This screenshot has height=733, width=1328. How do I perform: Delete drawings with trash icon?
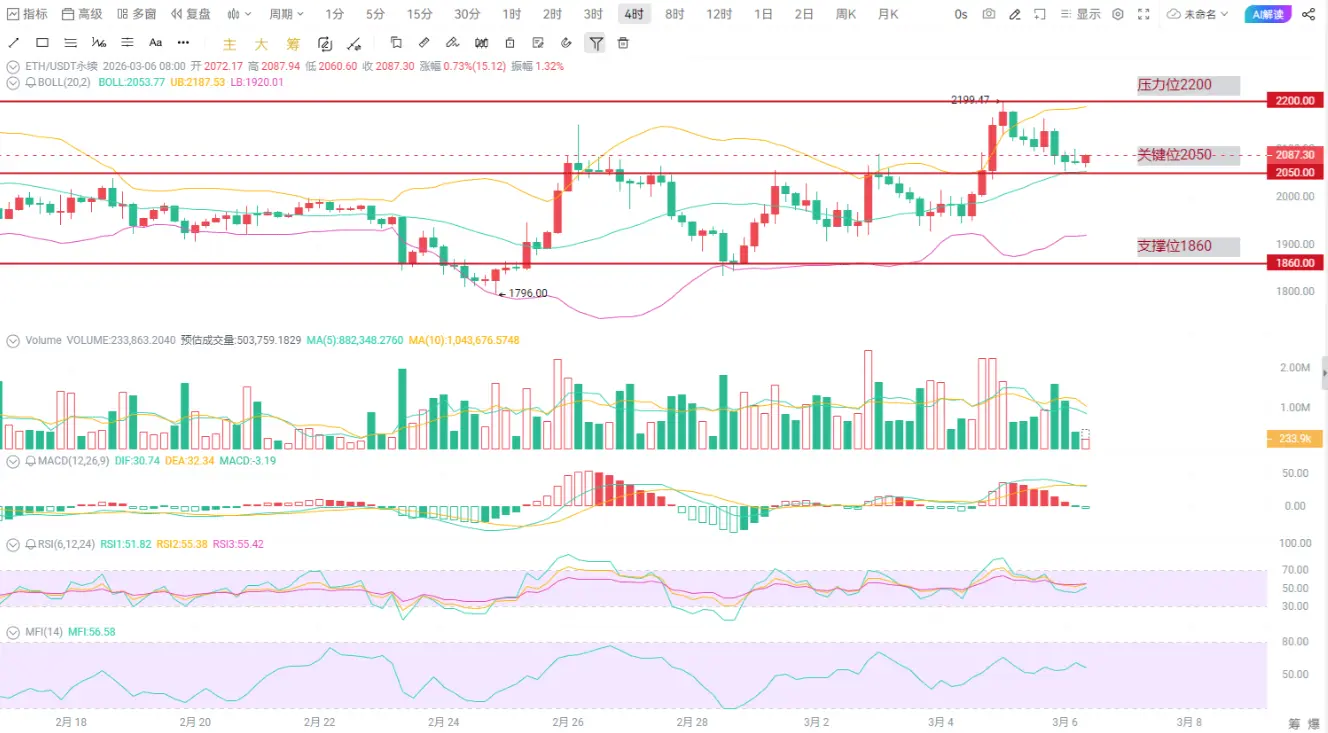point(624,43)
